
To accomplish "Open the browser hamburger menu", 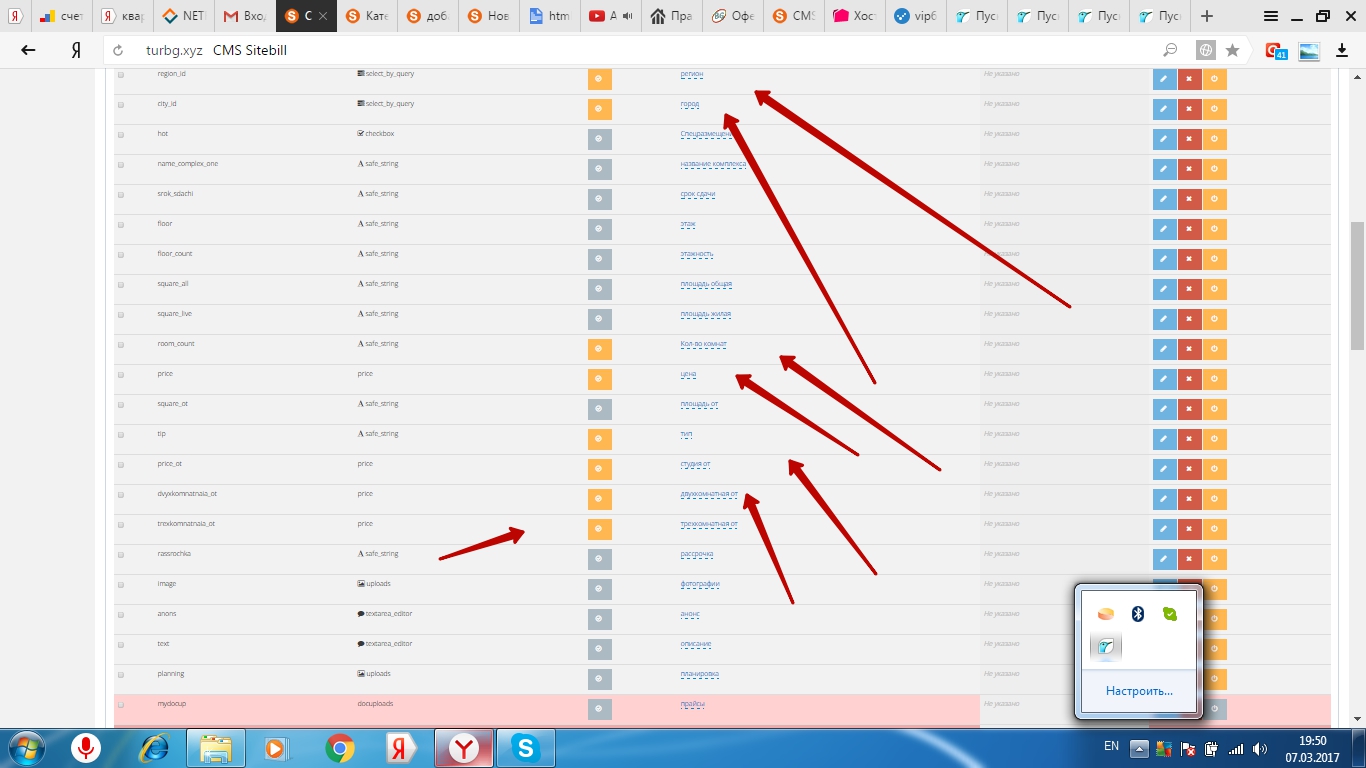I will coord(1270,16).
